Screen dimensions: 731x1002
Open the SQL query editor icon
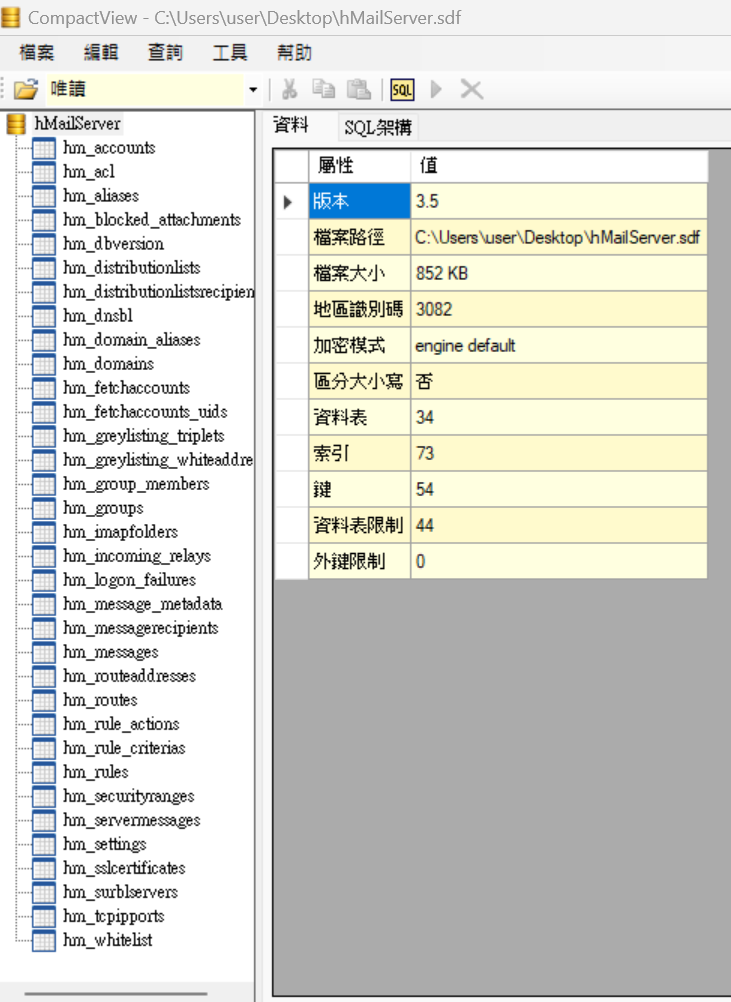[402, 89]
